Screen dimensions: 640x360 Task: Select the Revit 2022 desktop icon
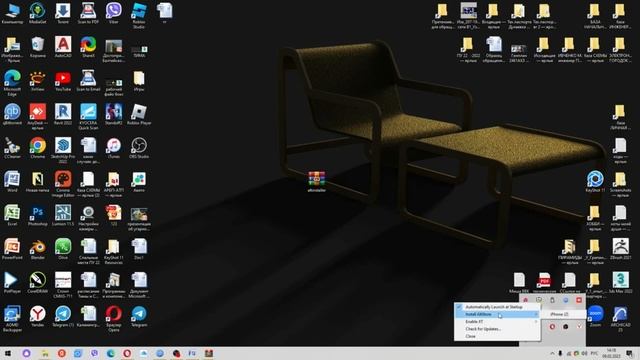point(63,114)
